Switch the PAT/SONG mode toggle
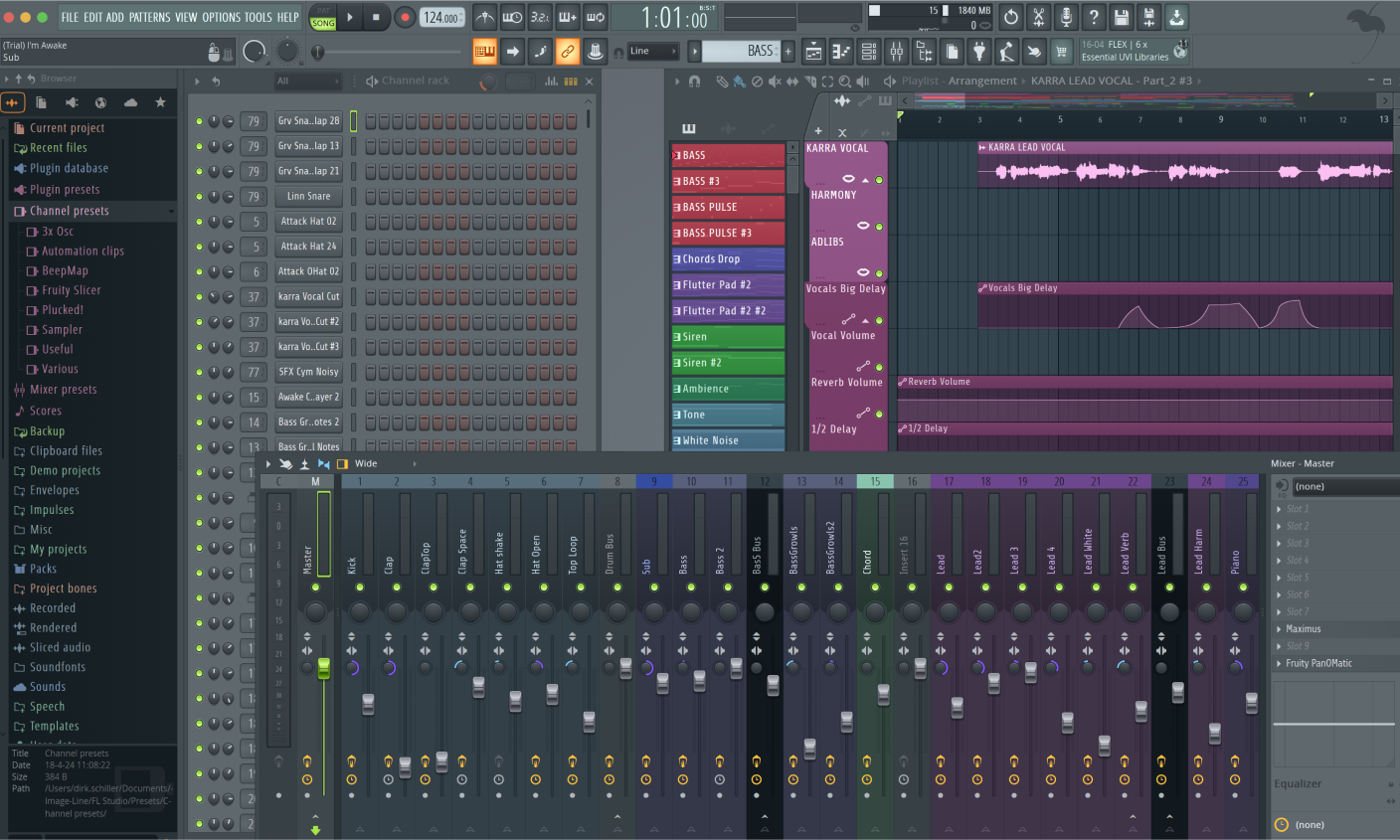 pos(323,18)
